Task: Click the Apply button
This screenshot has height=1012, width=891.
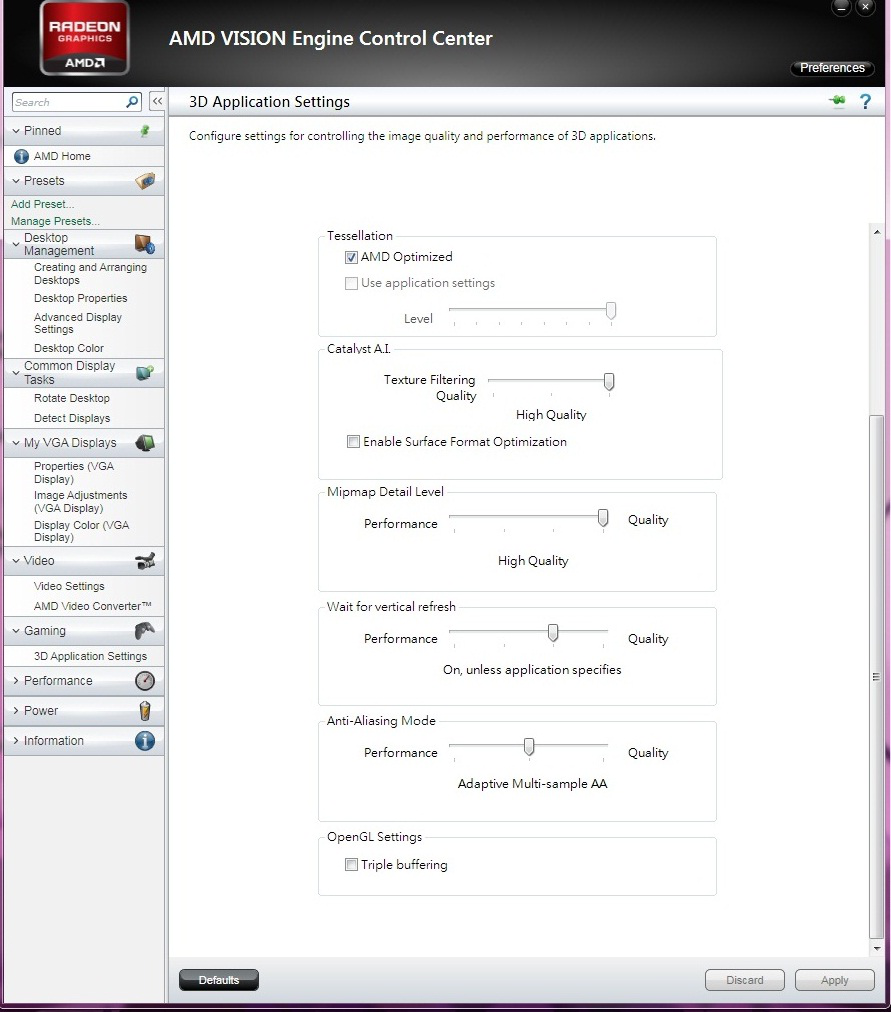Action: [834, 980]
